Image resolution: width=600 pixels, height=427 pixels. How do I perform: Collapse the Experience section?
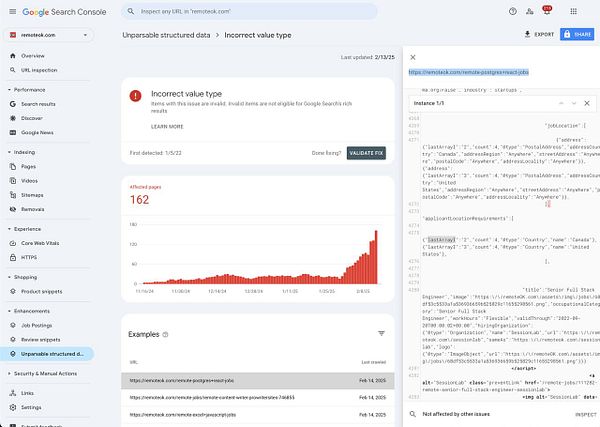click(x=9, y=229)
